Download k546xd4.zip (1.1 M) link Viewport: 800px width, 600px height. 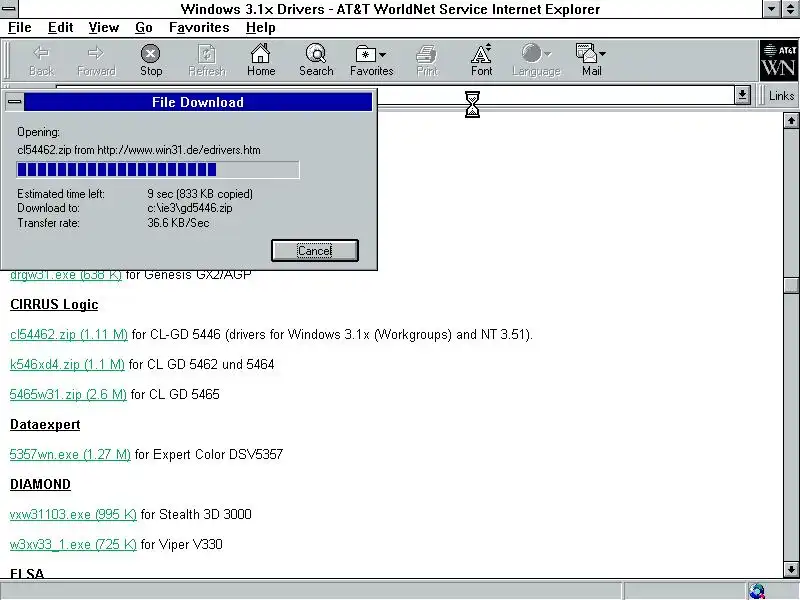click(x=67, y=365)
